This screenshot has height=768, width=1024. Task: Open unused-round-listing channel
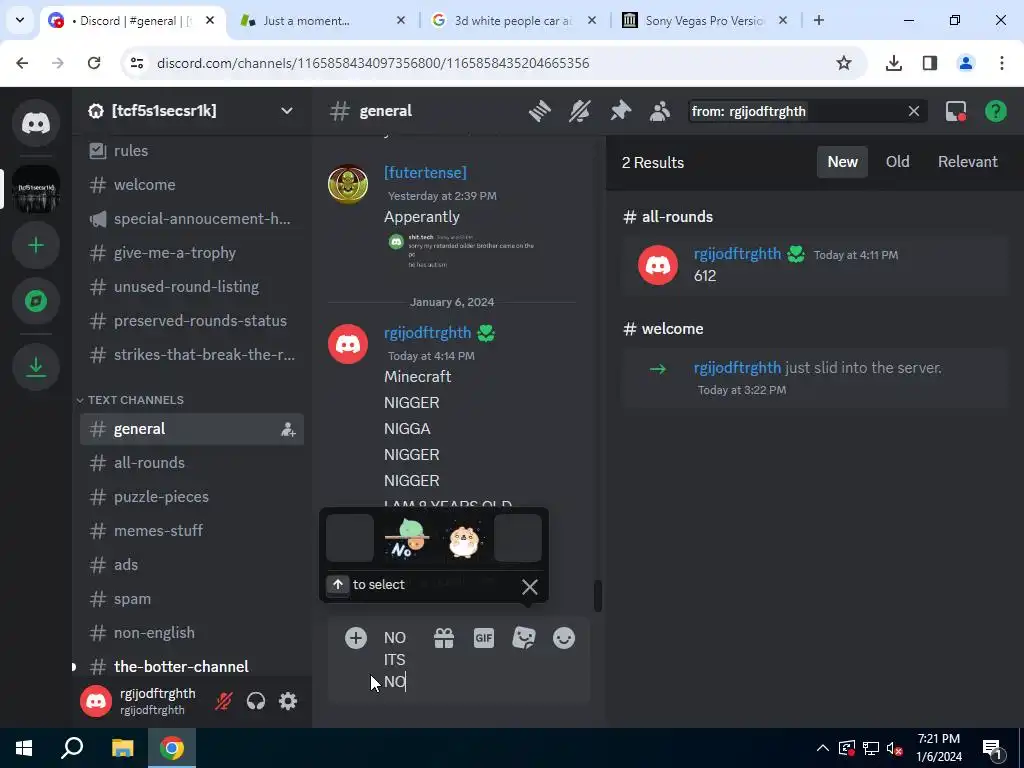(x=192, y=287)
